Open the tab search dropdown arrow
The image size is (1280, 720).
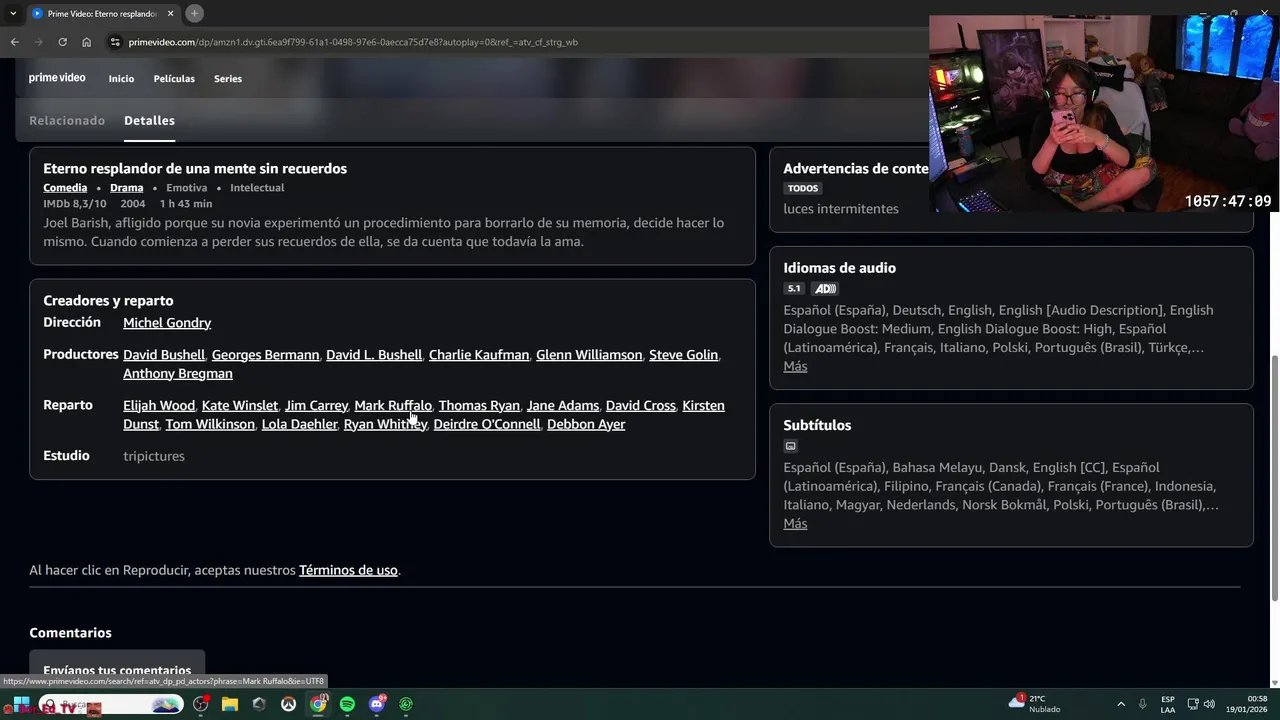[x=13, y=13]
